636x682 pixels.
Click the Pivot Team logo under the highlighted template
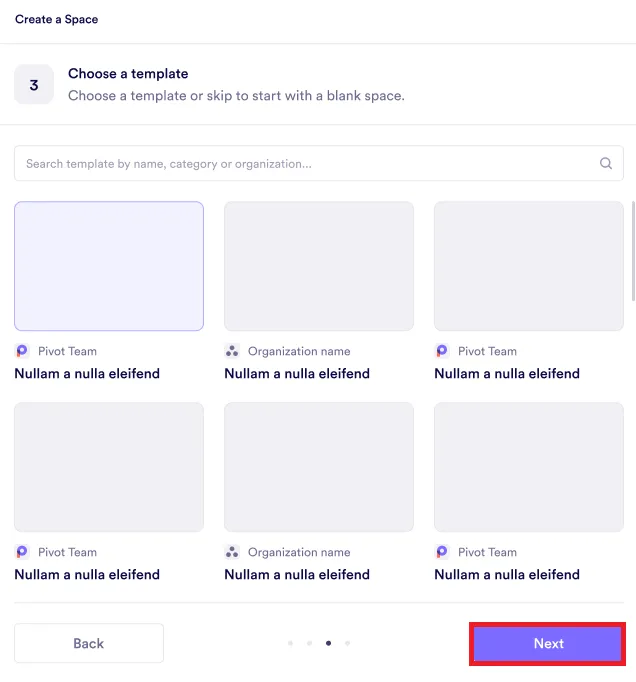click(22, 351)
